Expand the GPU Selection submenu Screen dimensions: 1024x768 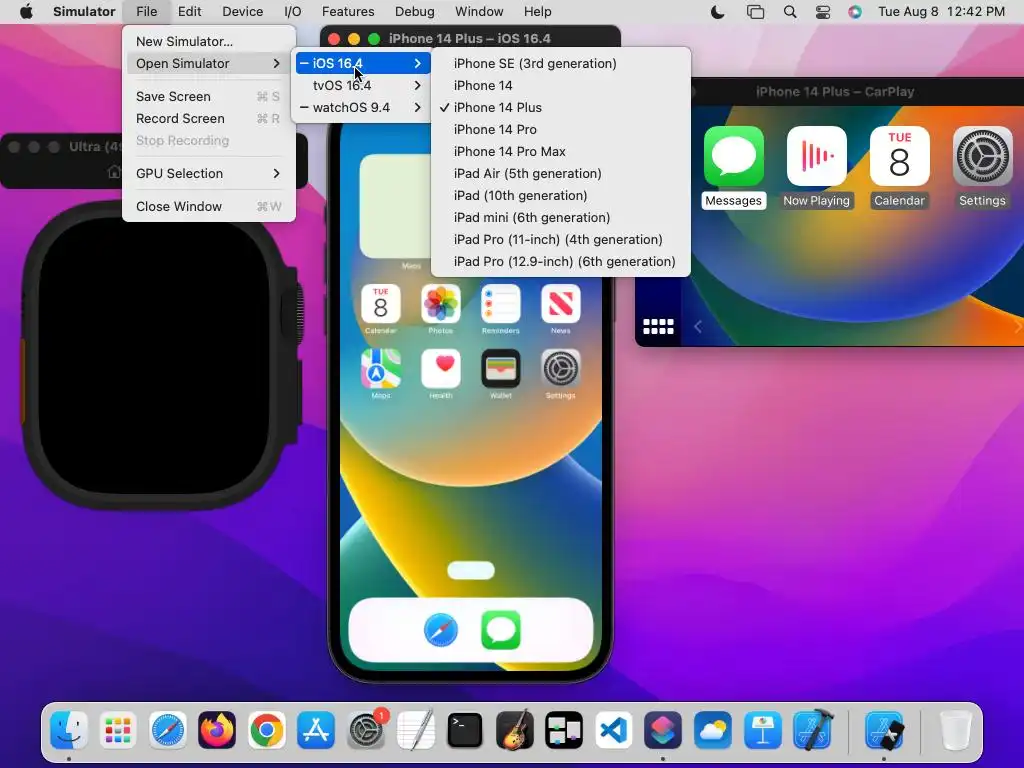209,174
